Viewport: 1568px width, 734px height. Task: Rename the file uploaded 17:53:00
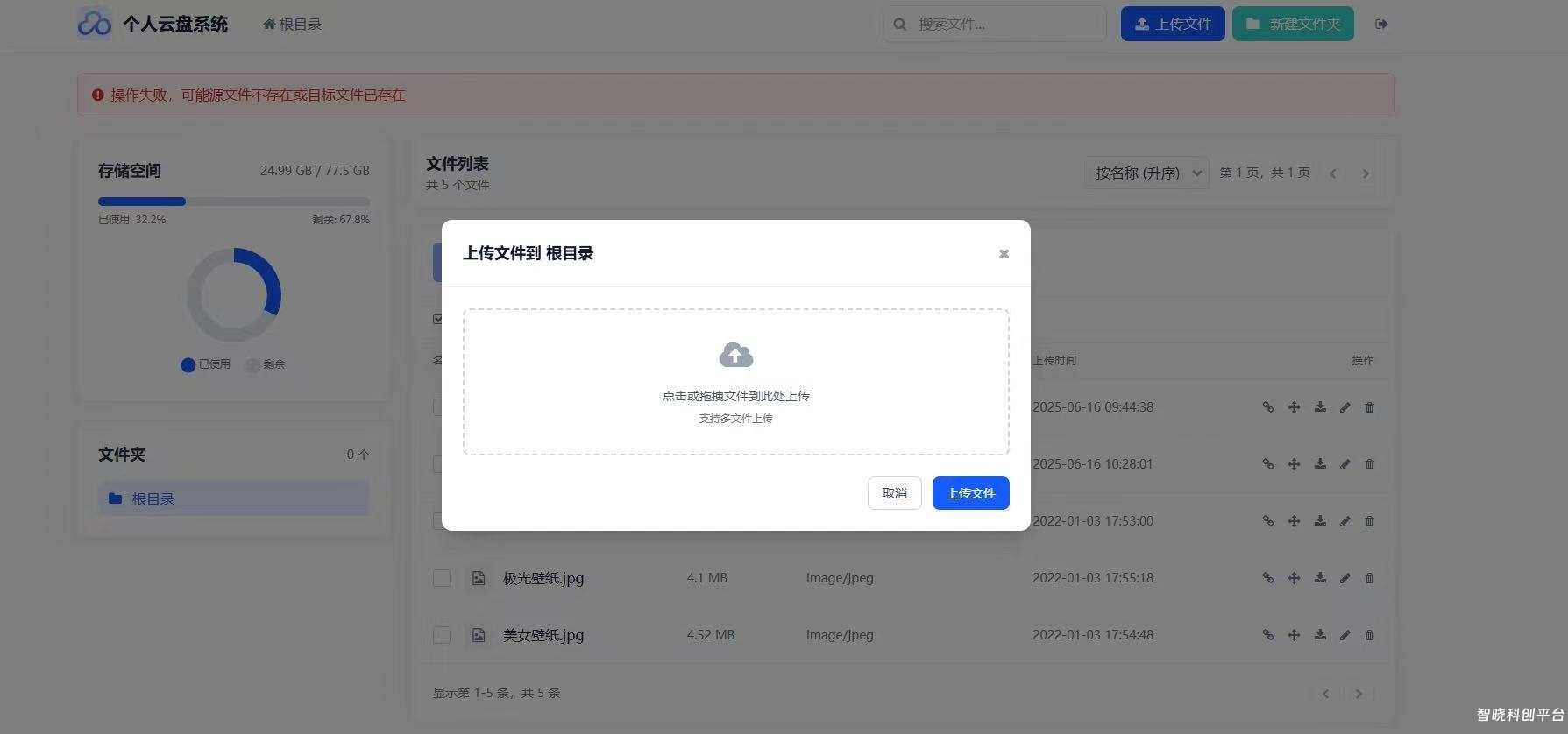tap(1345, 521)
